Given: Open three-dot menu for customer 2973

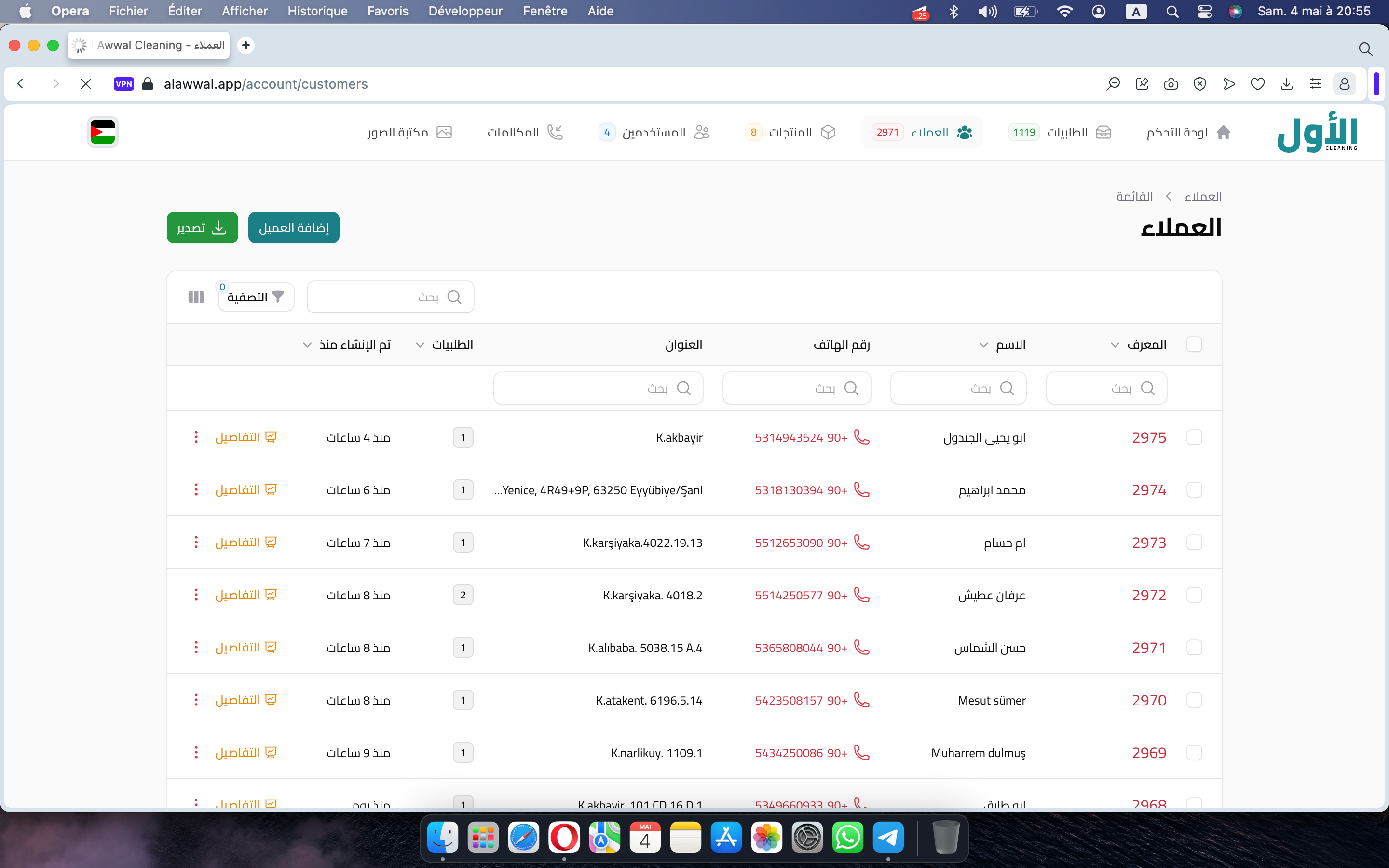Looking at the screenshot, I should 196,542.
